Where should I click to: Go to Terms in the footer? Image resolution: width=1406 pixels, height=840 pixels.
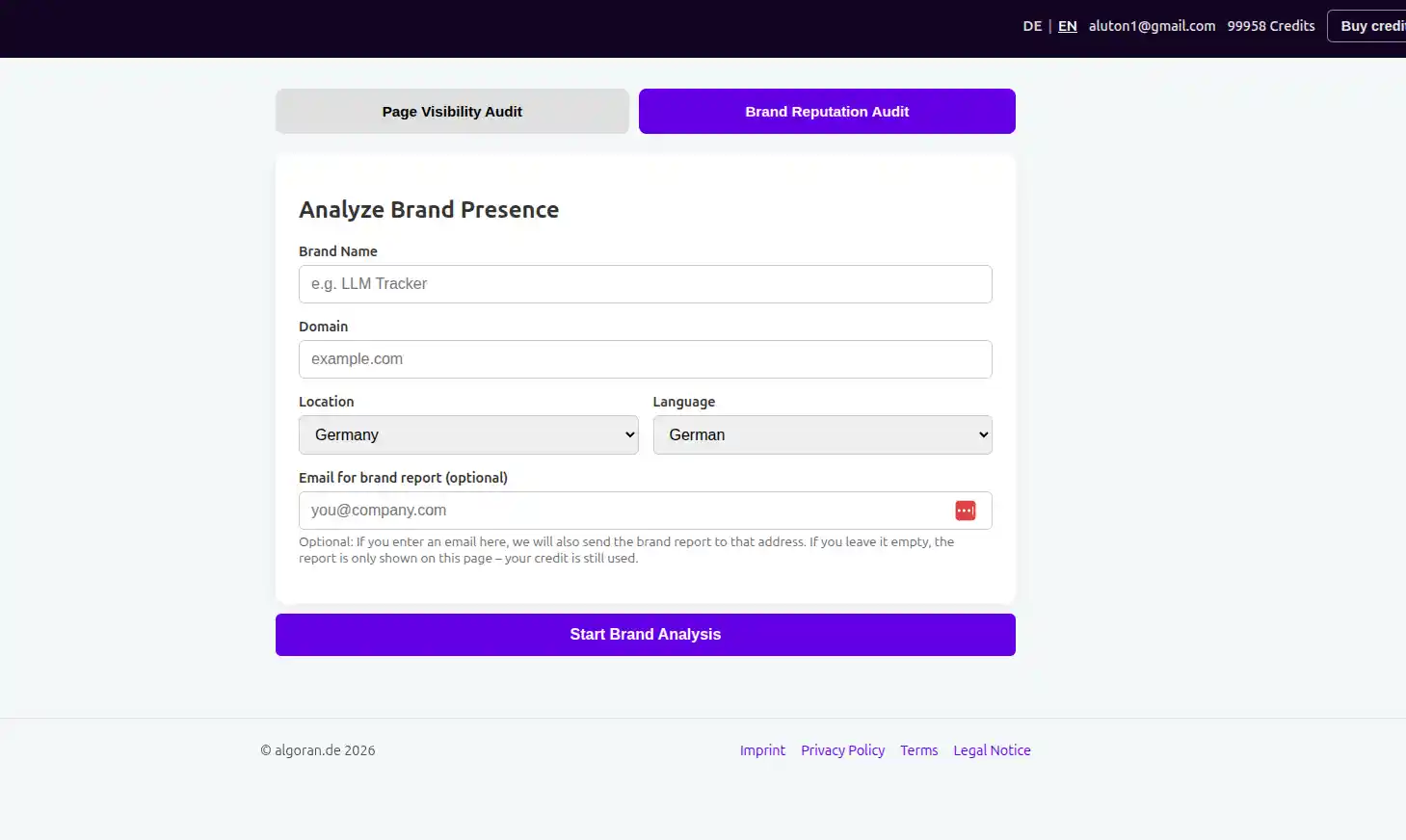918,750
